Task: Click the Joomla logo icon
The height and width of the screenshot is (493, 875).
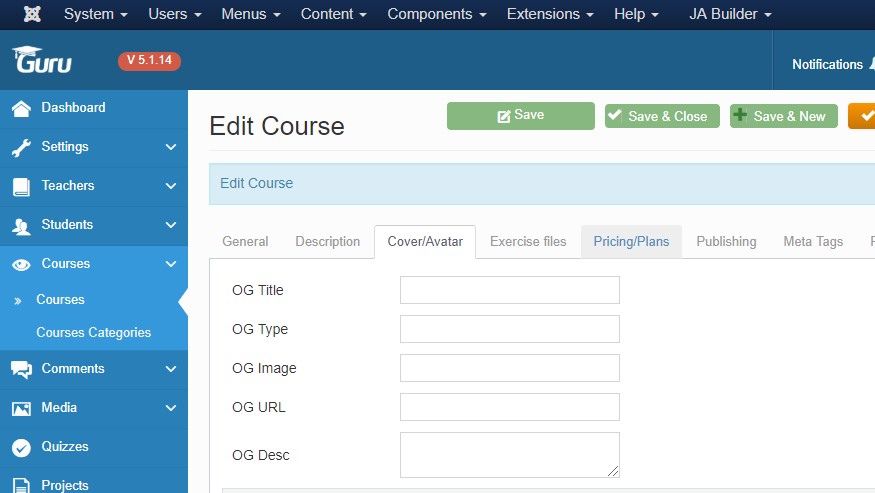Action: (x=31, y=14)
